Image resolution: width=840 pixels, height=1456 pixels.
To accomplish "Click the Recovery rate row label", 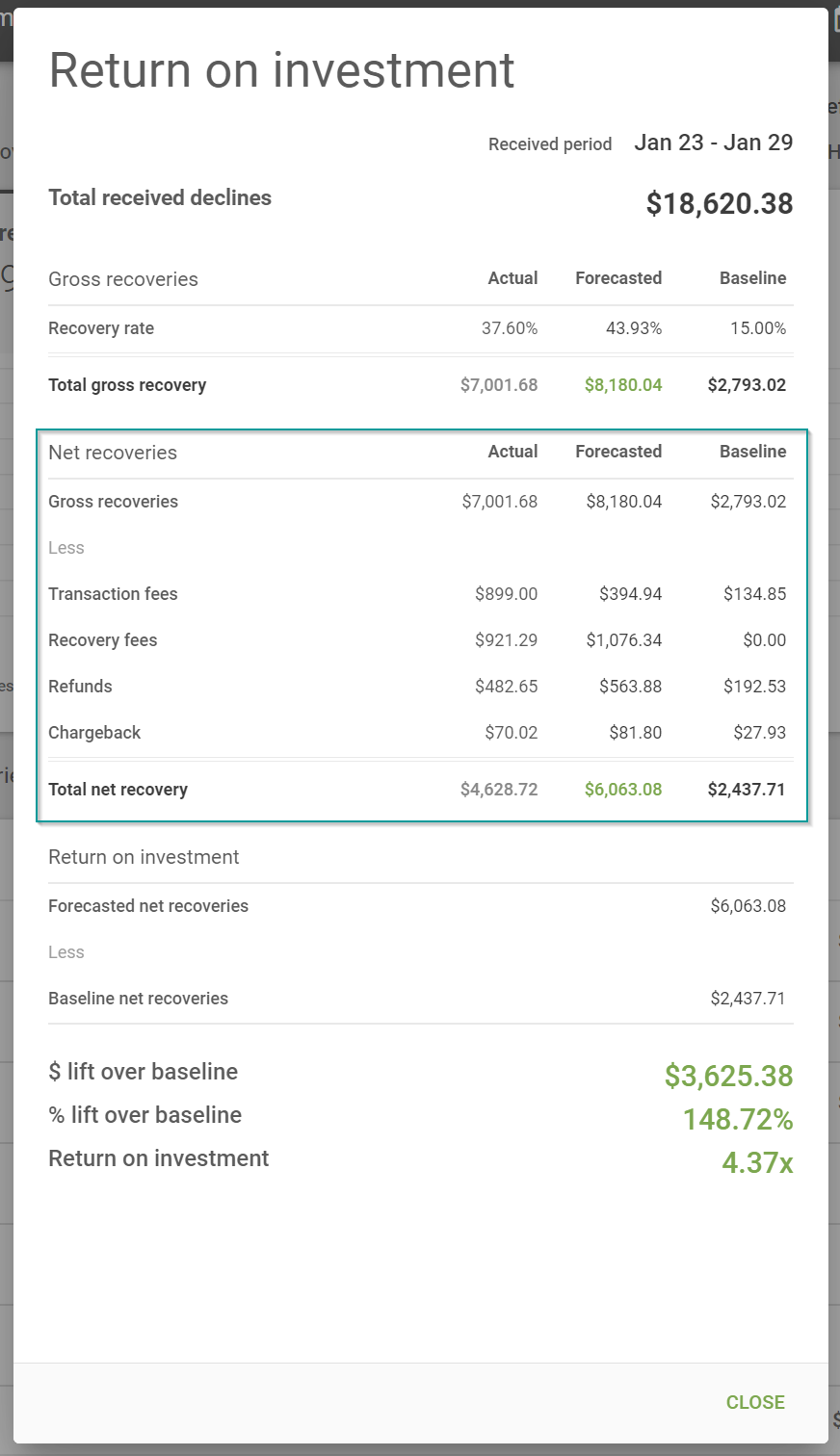I will (x=101, y=328).
